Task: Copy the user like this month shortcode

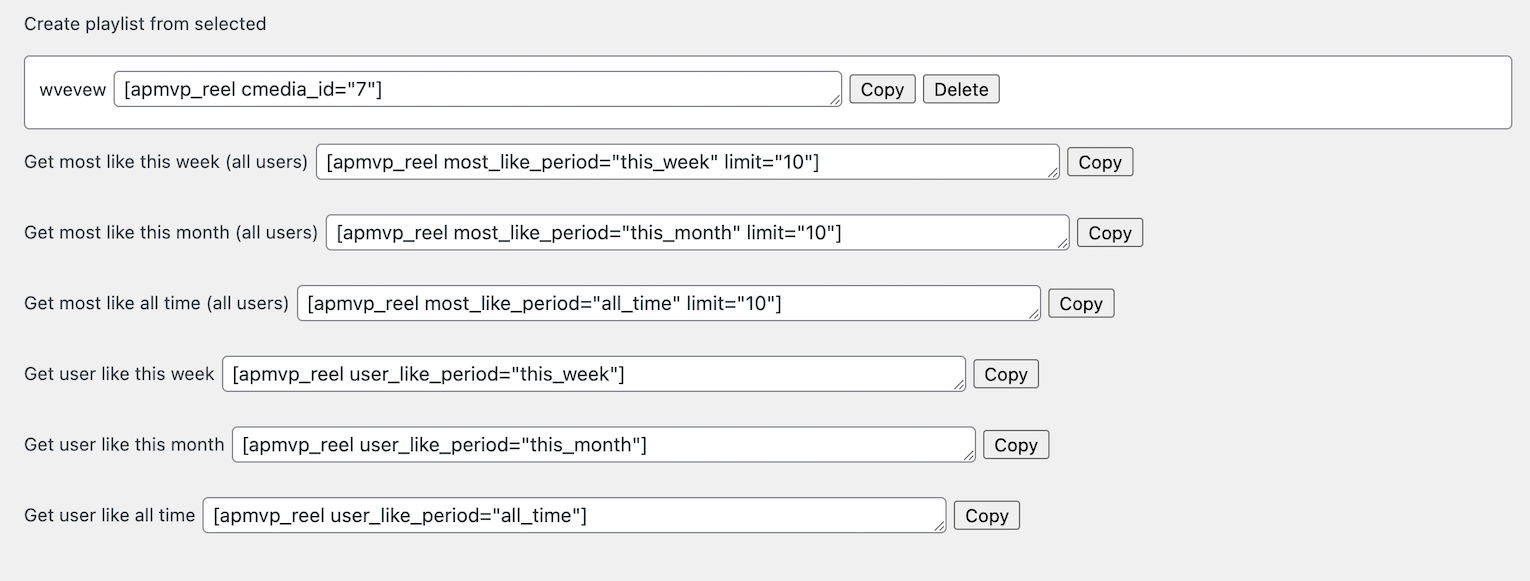Action: pyautogui.click(x=1015, y=445)
